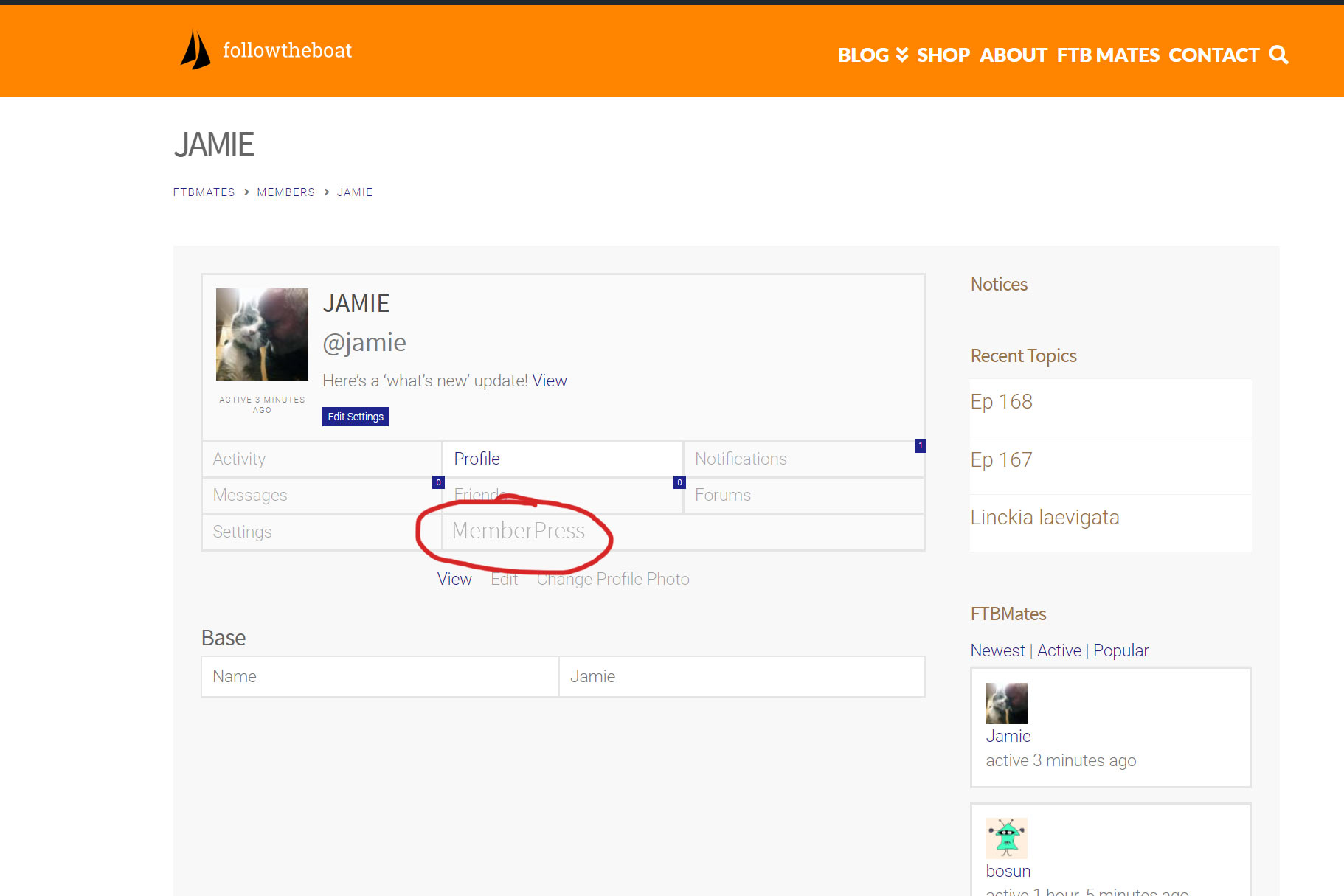View the 'what's new' update
The image size is (1344, 896).
coord(550,381)
